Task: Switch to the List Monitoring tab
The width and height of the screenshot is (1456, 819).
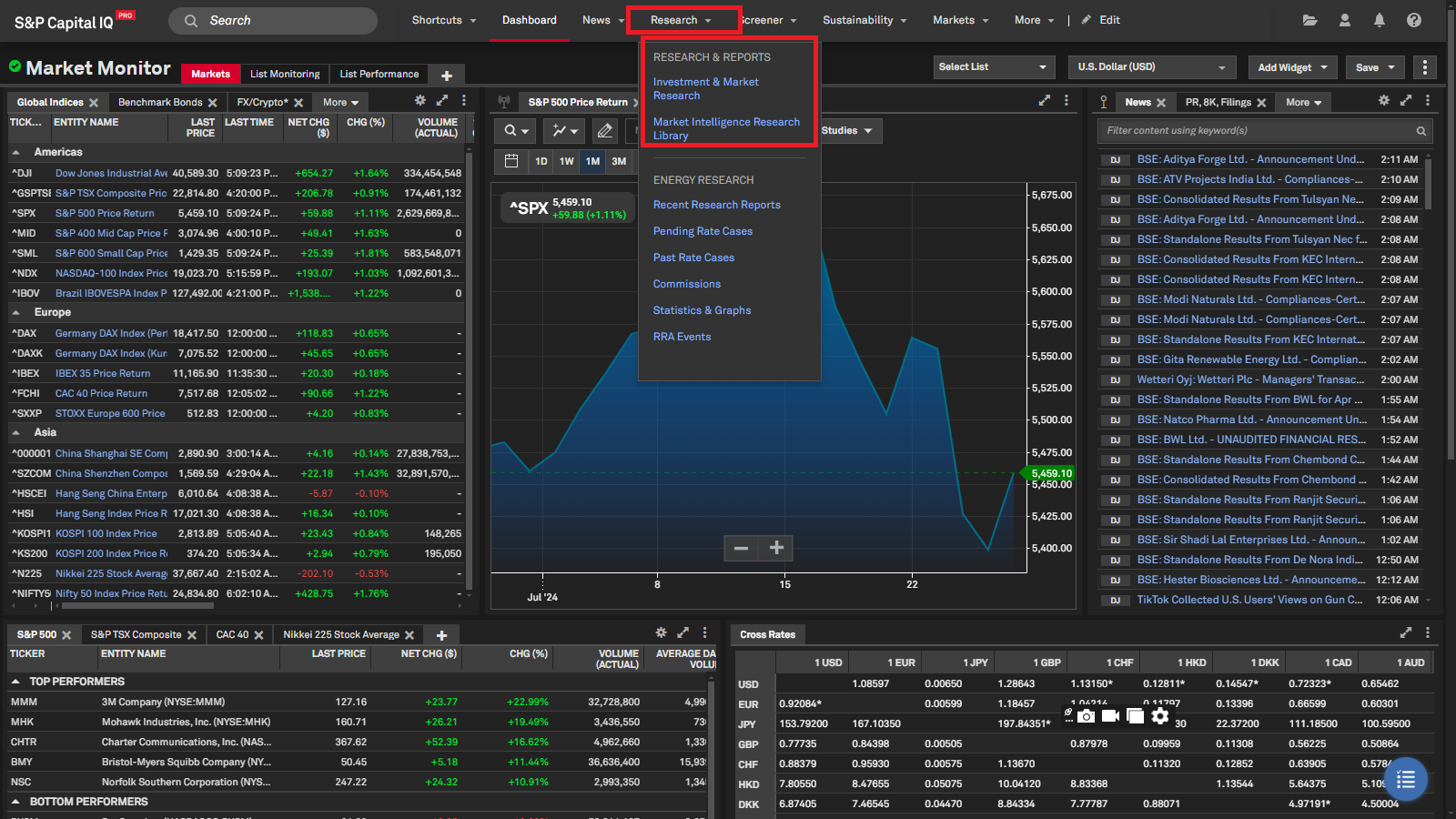Action: point(285,75)
